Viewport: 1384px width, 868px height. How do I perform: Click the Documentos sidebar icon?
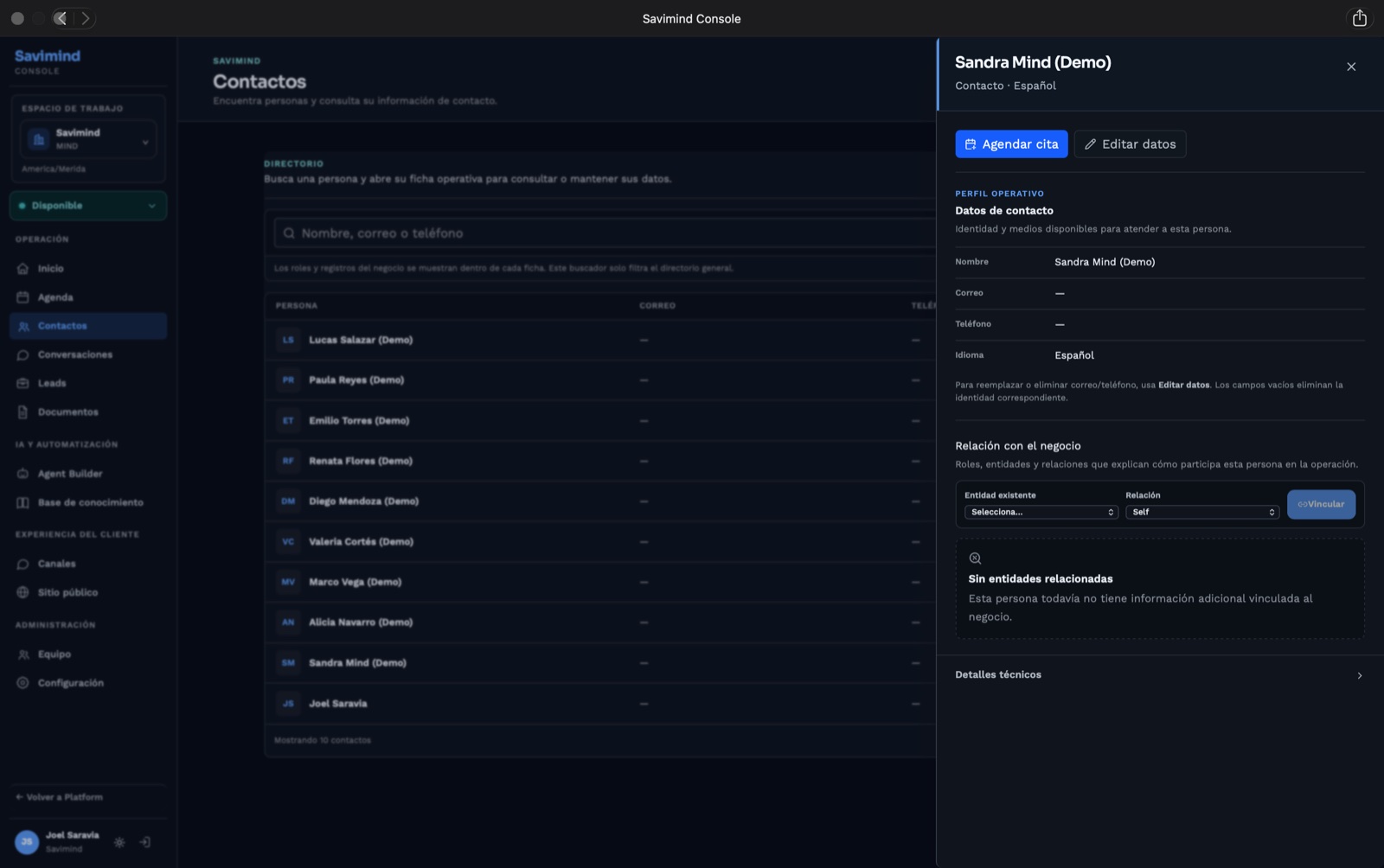pos(23,412)
